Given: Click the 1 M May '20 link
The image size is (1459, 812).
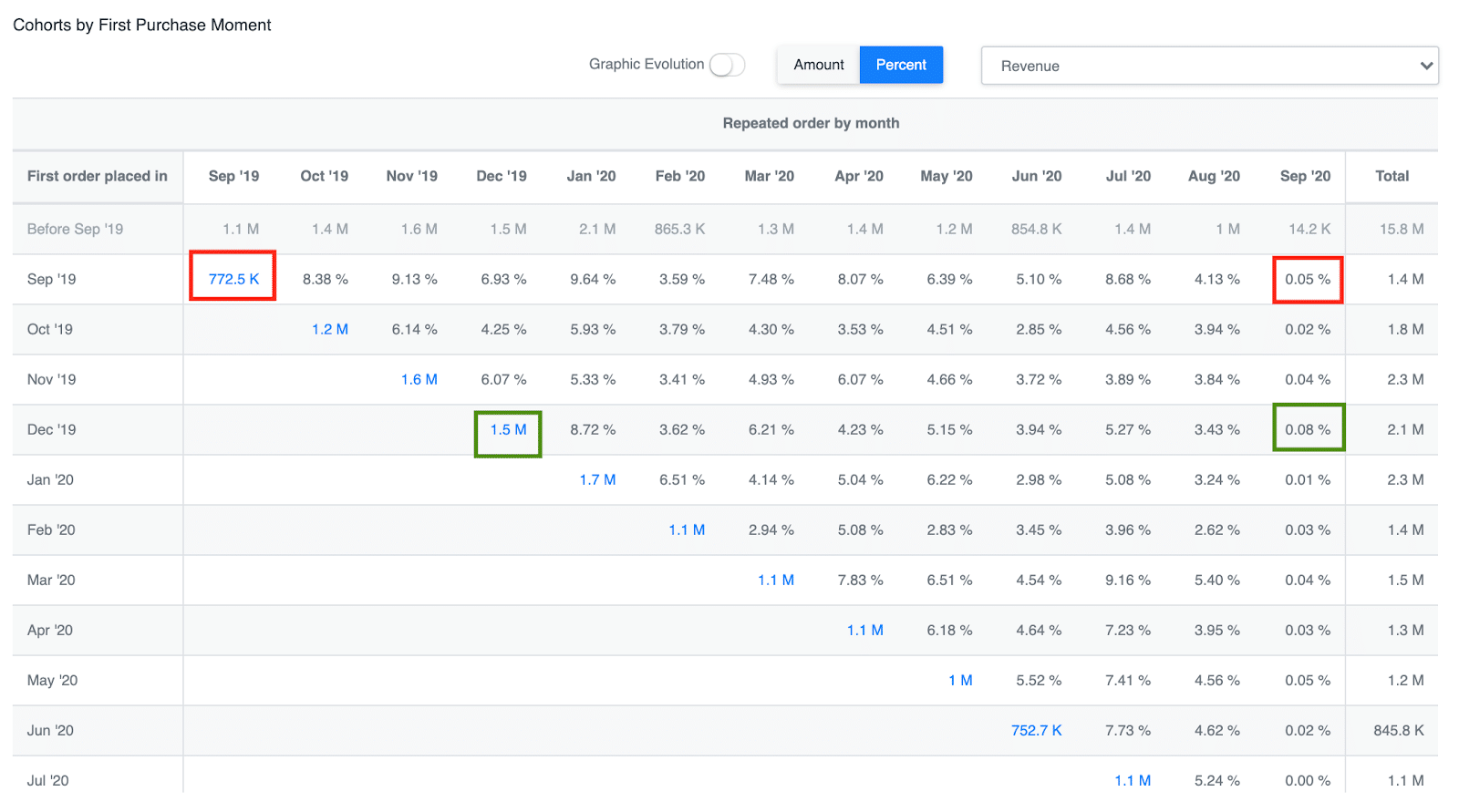Looking at the screenshot, I should (x=960, y=680).
